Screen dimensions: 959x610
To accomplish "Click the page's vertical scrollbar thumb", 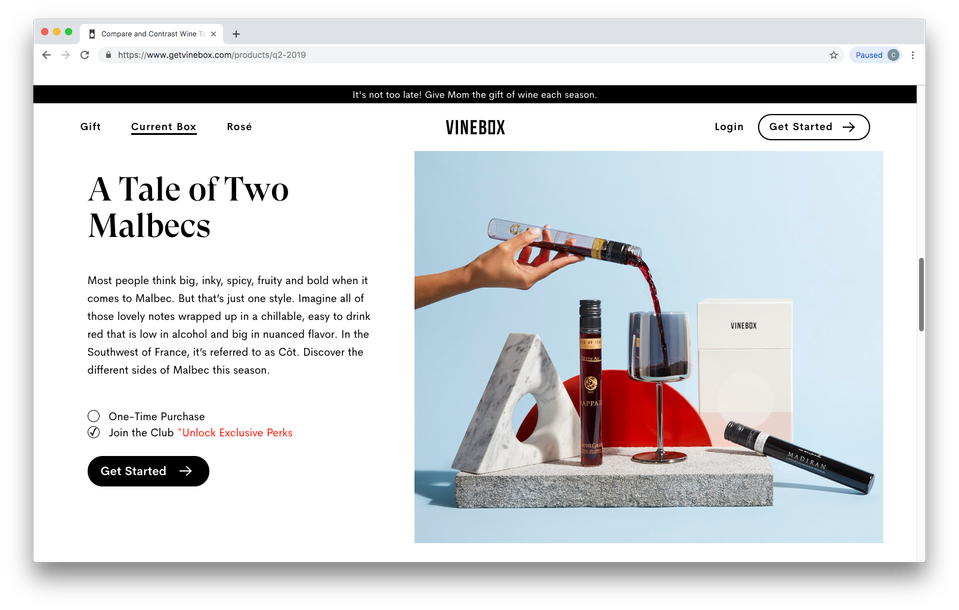I will pos(921,294).
